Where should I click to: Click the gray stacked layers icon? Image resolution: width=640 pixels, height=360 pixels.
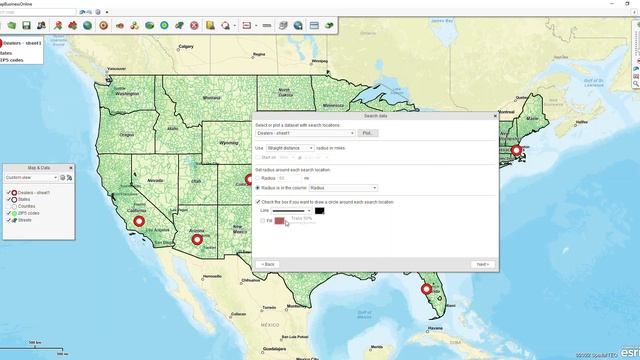pos(283,25)
